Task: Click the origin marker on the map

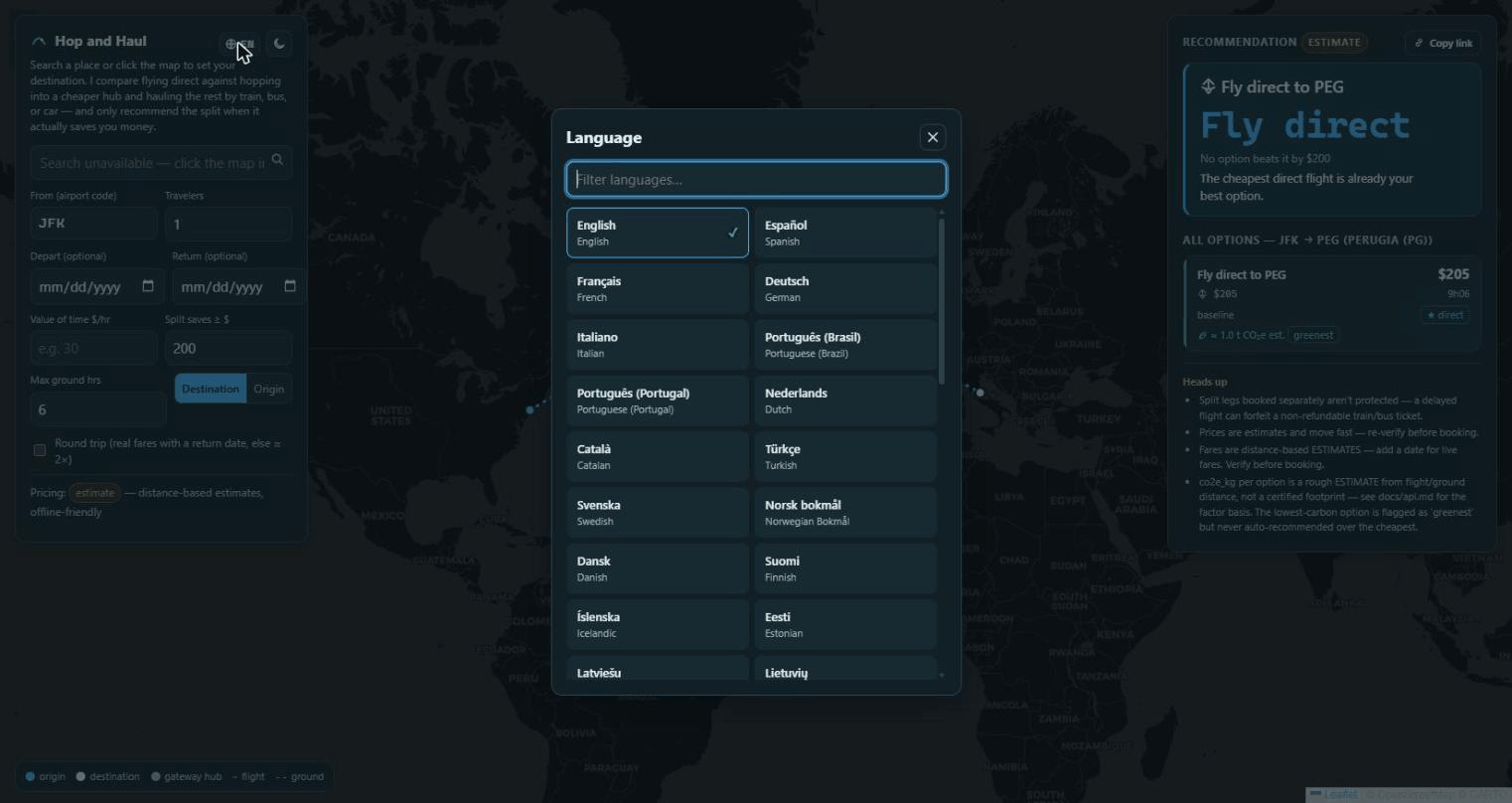Action: (x=530, y=409)
